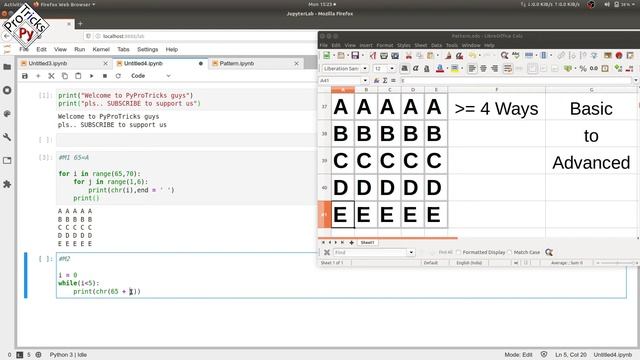
Task: Open the Liberation Sans font name dropdown
Action: point(365,69)
